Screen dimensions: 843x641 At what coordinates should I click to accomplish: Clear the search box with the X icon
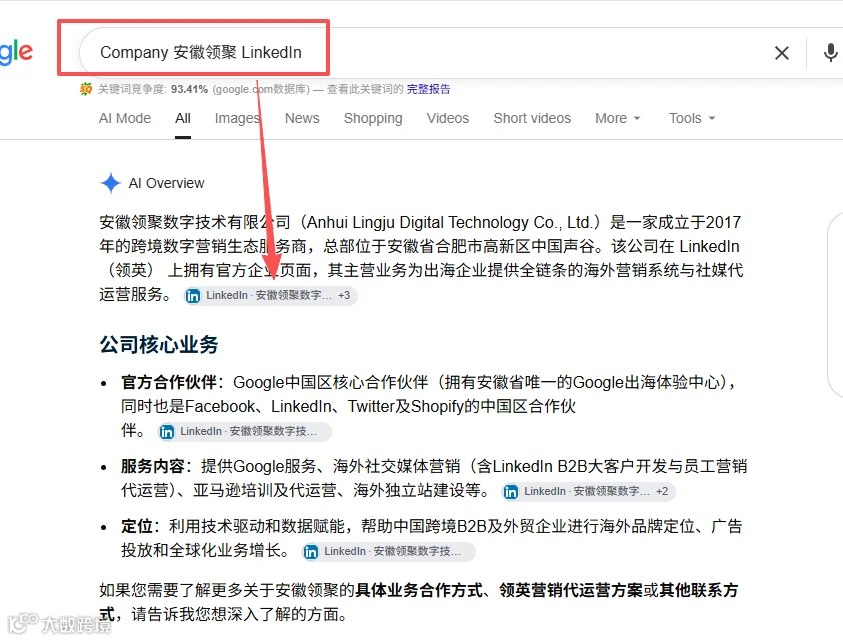782,53
